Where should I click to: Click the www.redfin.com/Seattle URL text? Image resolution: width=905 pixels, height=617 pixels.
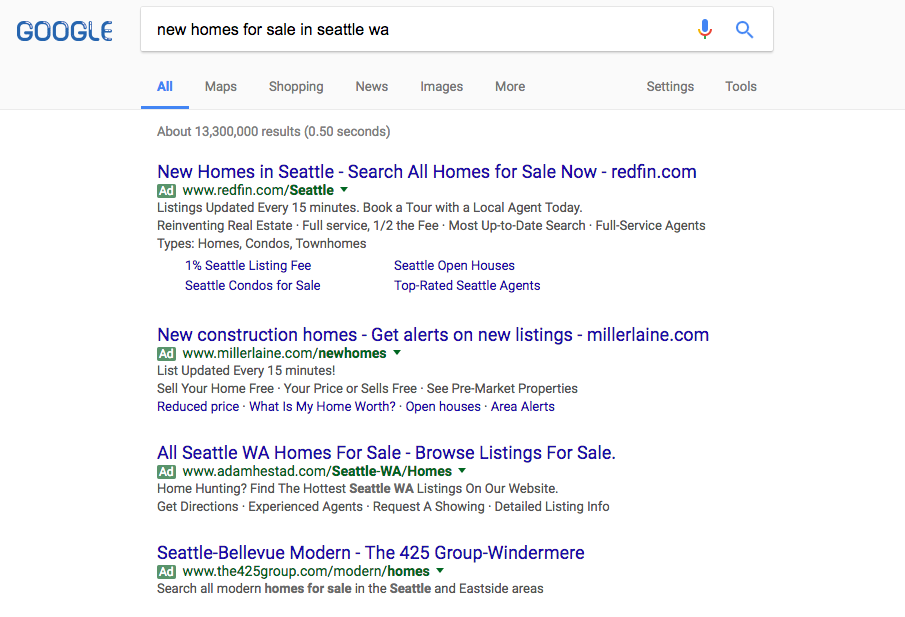click(x=258, y=190)
